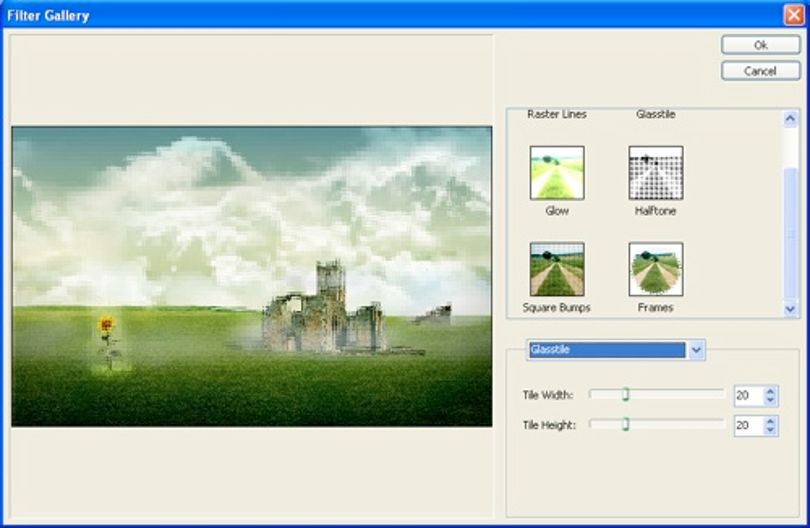Decrease Tile Height with down stepper
The height and width of the screenshot is (528, 810).
(771, 430)
